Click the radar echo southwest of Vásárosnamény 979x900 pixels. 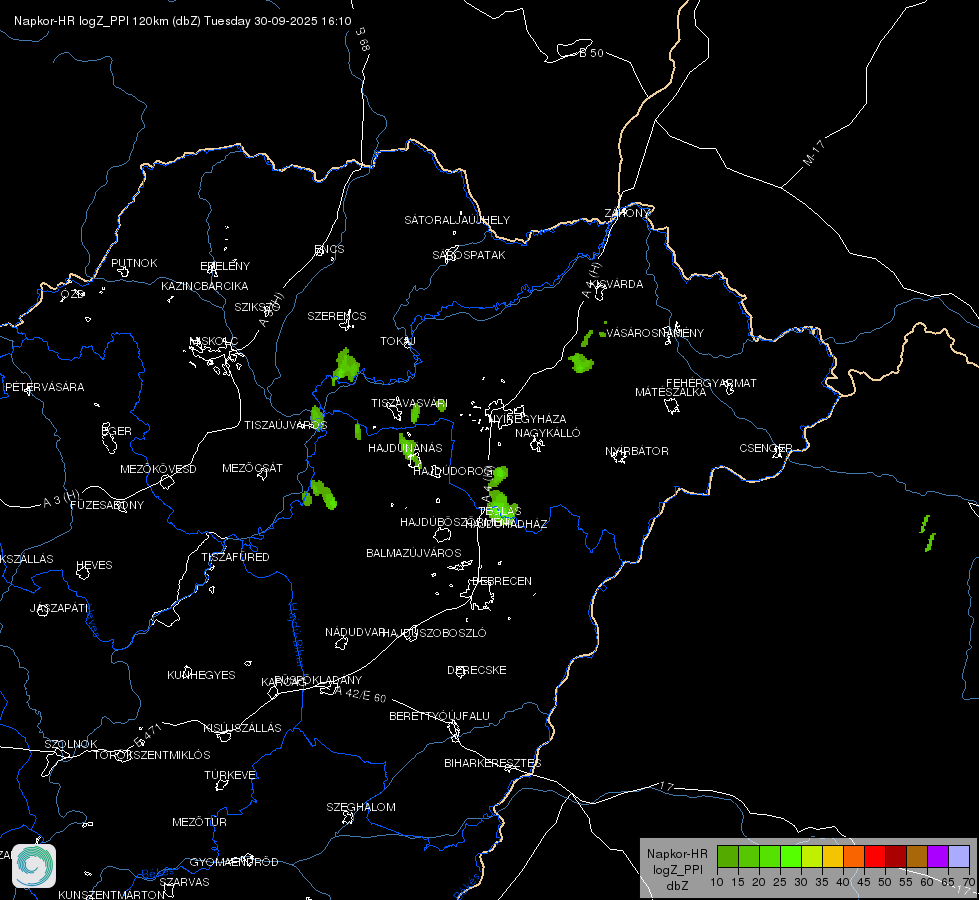(x=581, y=363)
